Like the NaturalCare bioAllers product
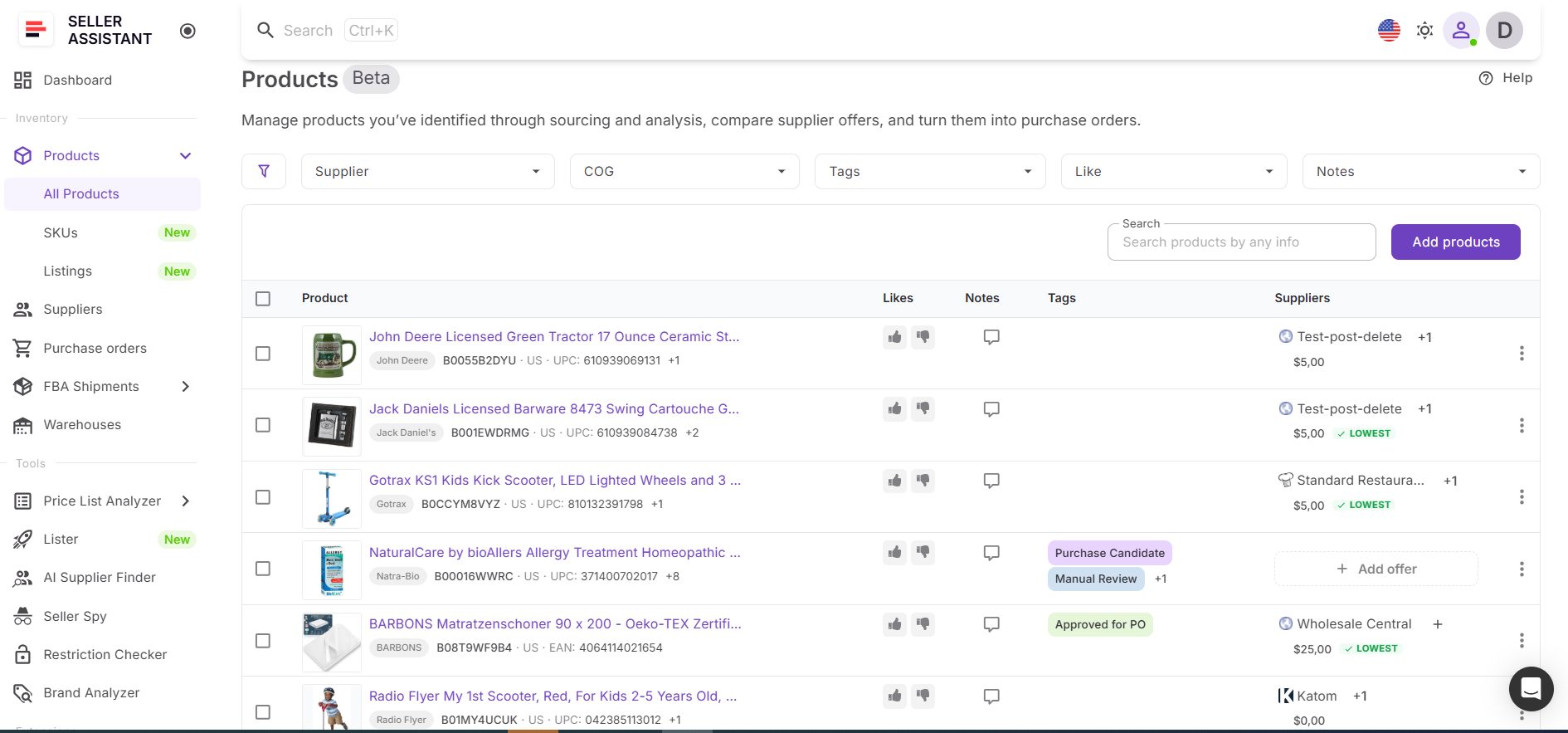This screenshot has width=1568, height=733. pos(894,553)
